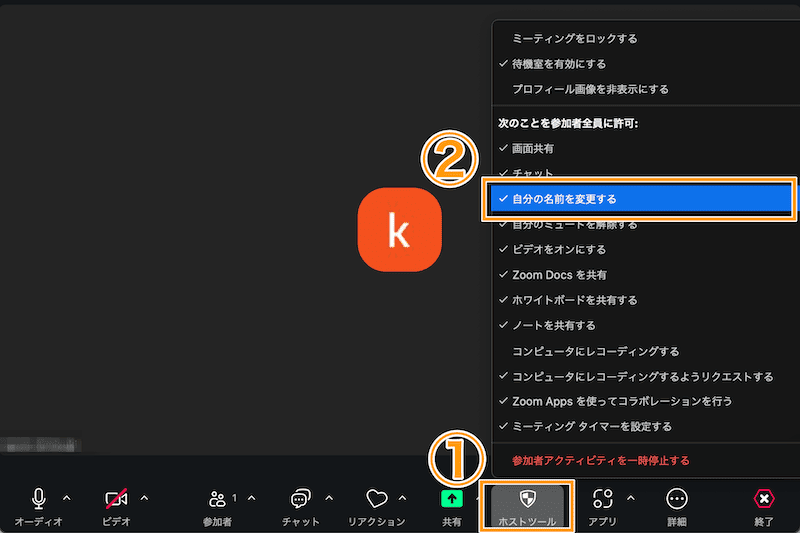Expand video options chevron next to camera
Viewport: 800px width, 533px height.
click(145, 497)
